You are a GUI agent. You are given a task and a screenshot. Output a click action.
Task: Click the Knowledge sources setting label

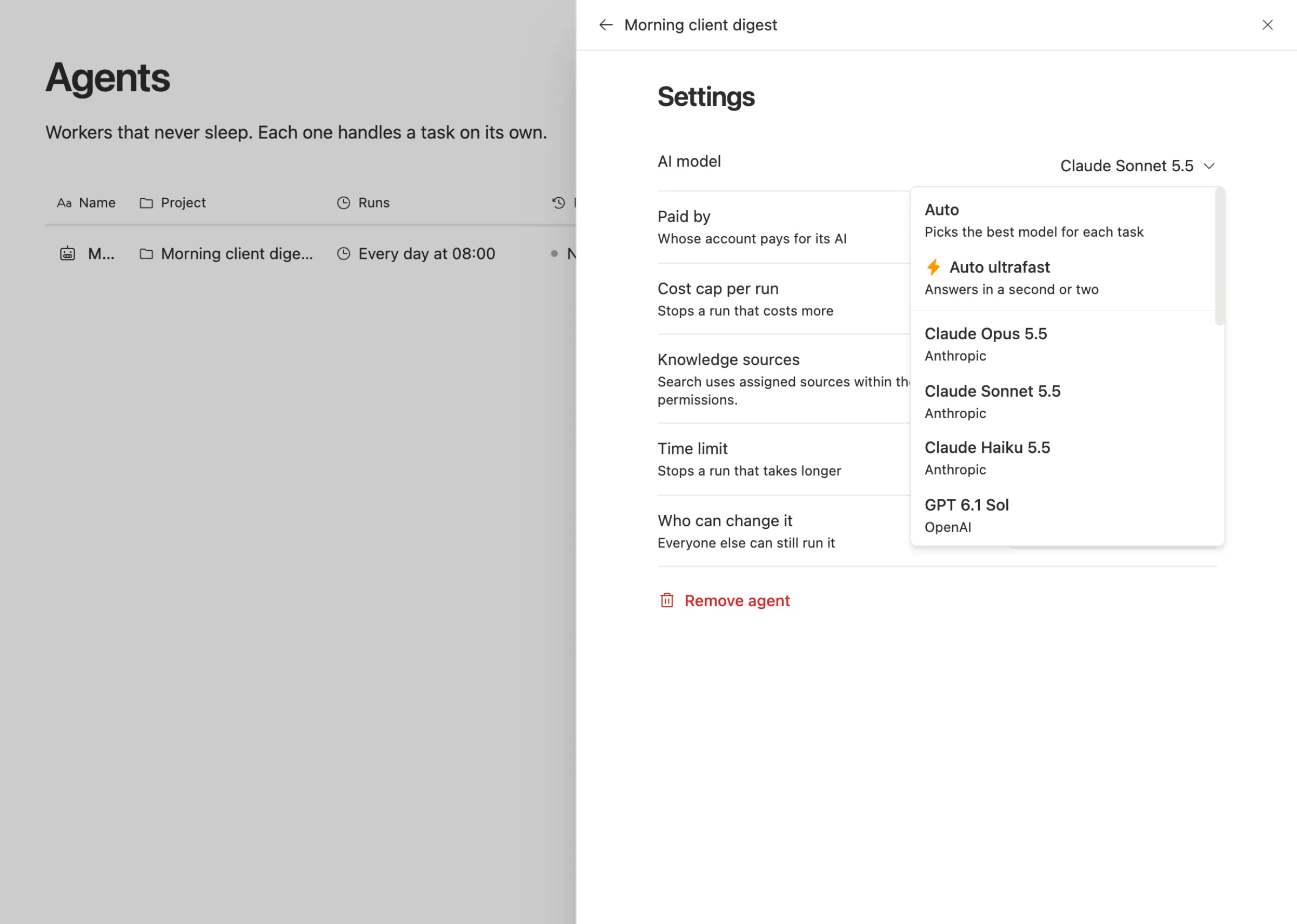click(x=728, y=359)
